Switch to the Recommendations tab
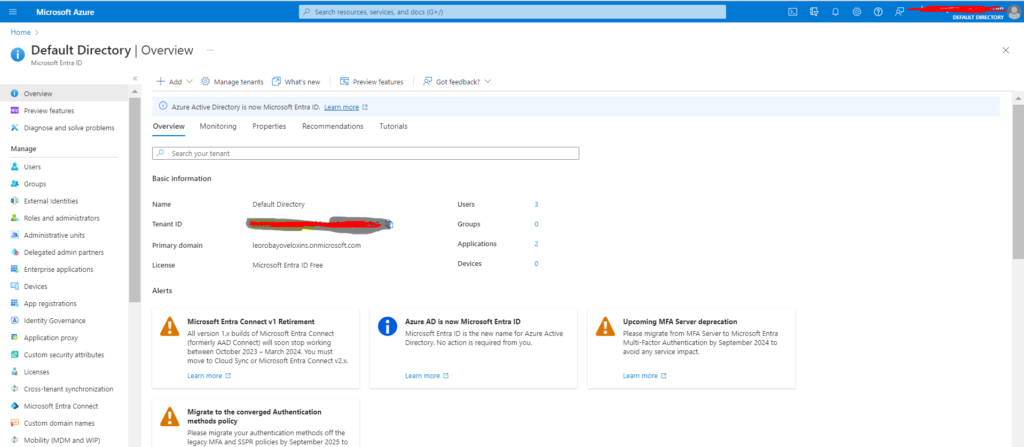This screenshot has width=1024, height=447. pos(332,126)
